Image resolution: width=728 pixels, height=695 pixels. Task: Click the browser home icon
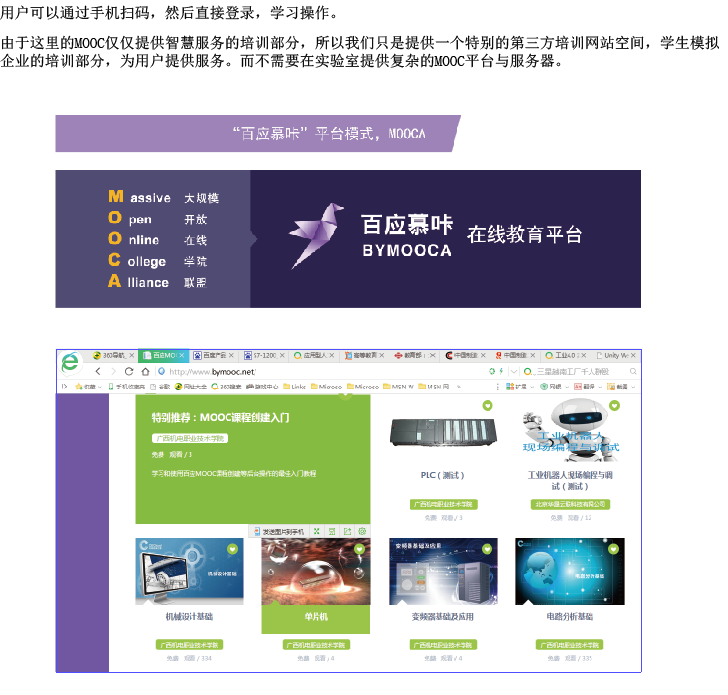(146, 371)
